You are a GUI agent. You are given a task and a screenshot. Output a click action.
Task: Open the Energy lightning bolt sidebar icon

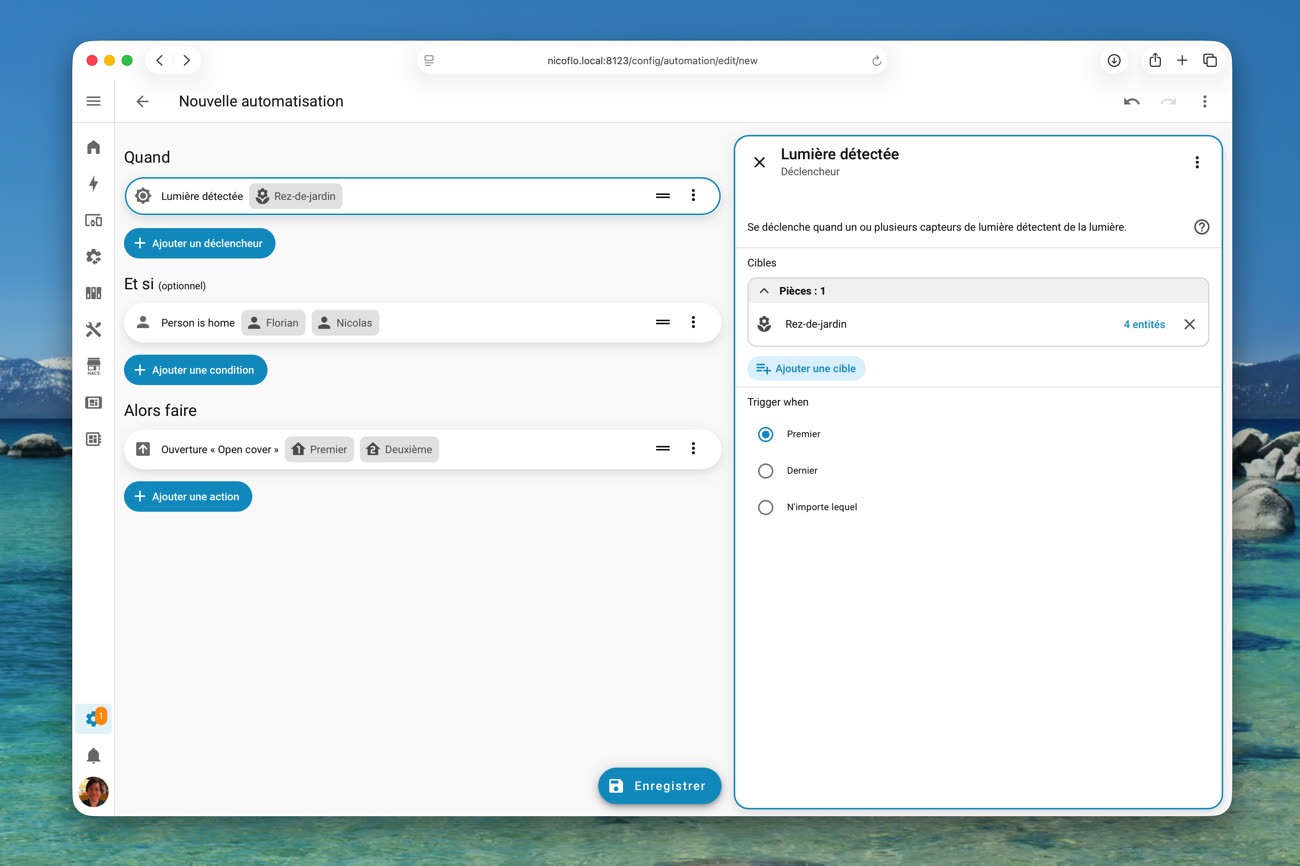(93, 184)
